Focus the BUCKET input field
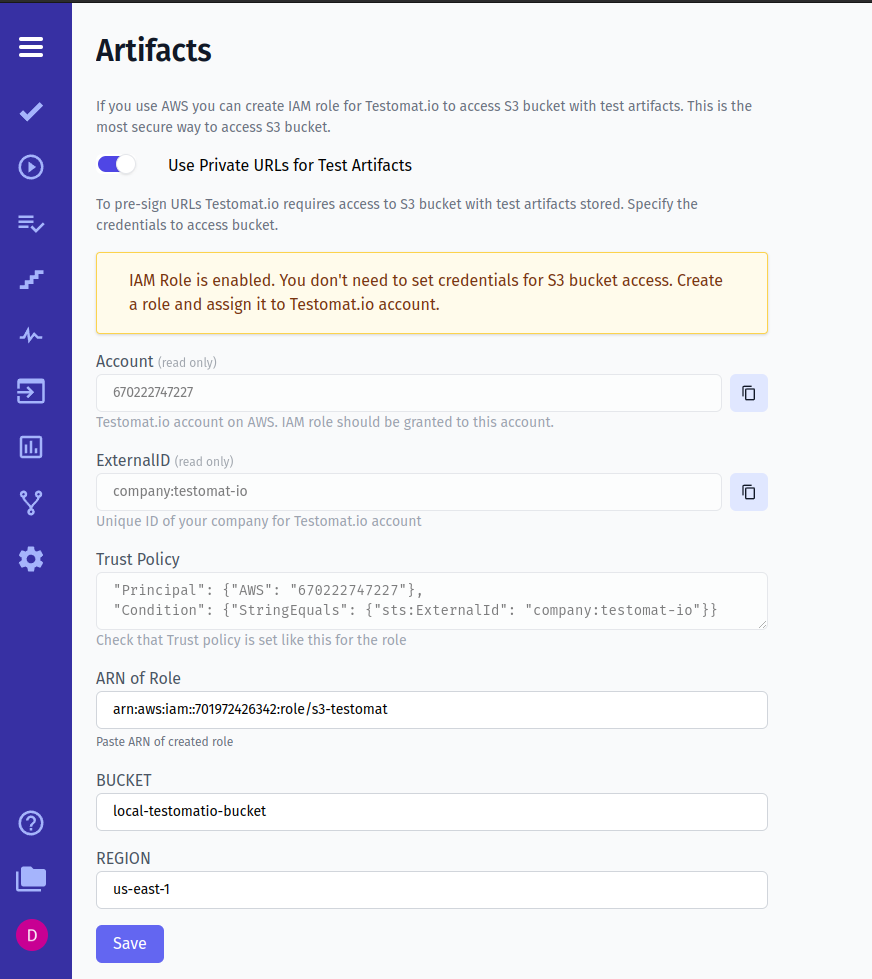Screen dimensions: 872x979 point(431,812)
